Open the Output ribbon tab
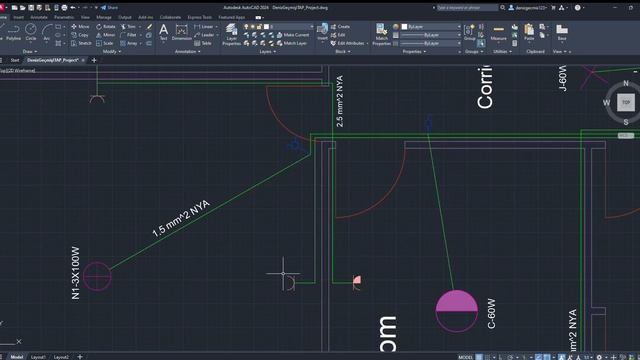 coord(125,18)
